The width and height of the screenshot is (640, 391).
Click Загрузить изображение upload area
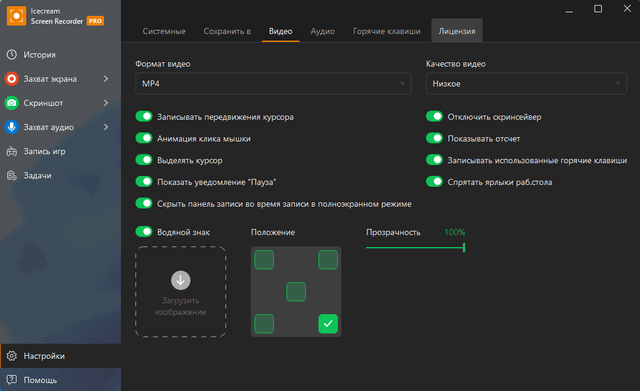[180, 292]
